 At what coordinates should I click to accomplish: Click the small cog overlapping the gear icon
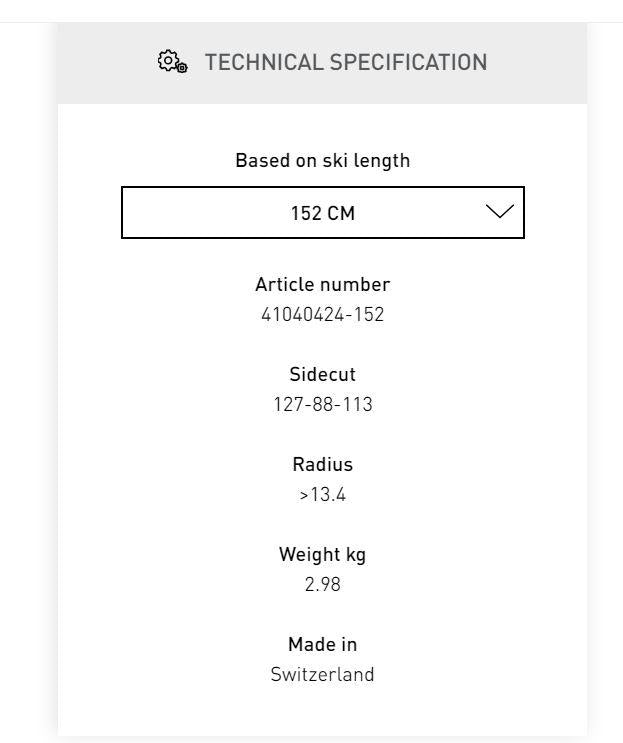click(181, 68)
